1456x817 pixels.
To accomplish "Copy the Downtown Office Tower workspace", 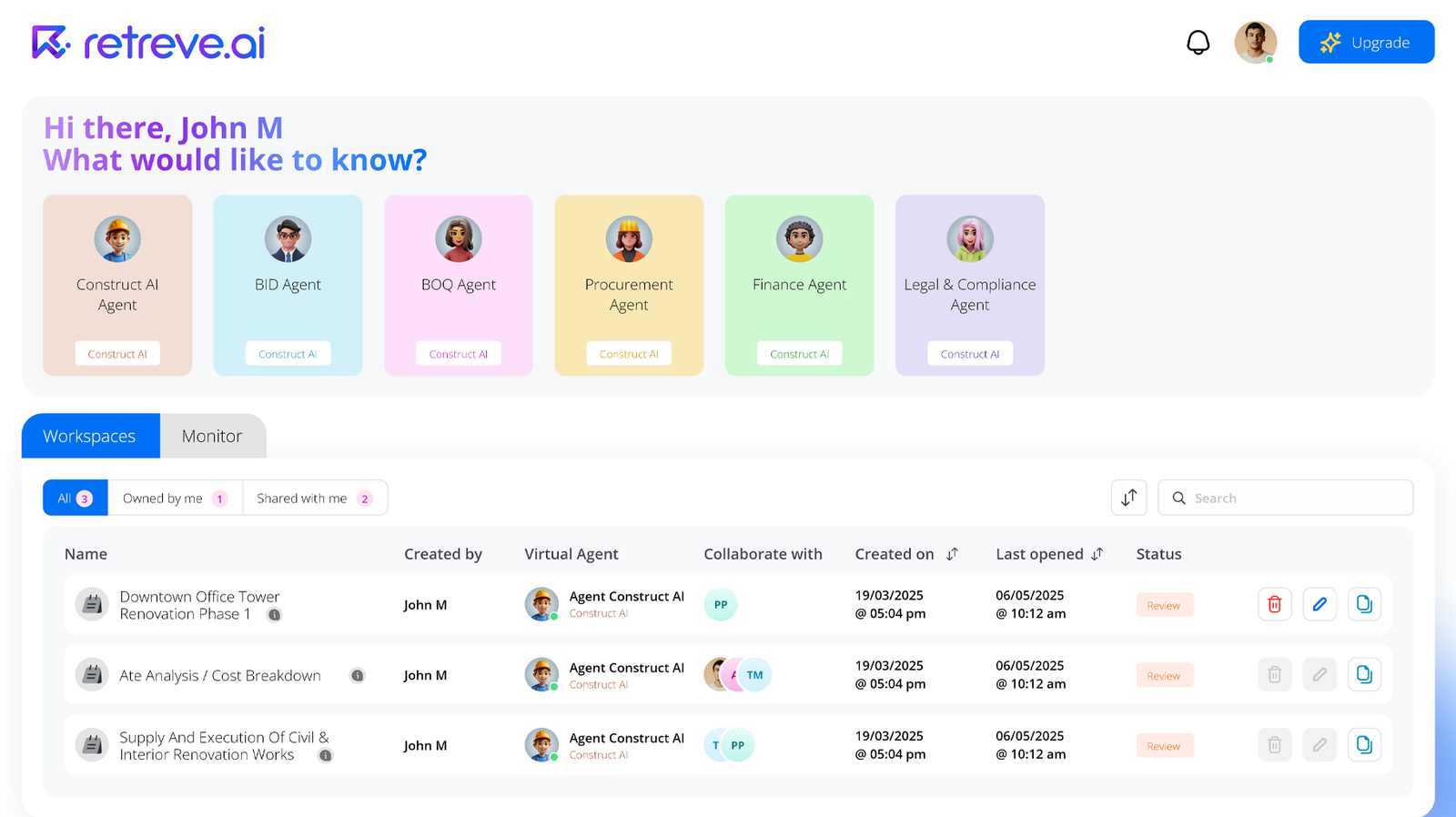I will coord(1364,604).
